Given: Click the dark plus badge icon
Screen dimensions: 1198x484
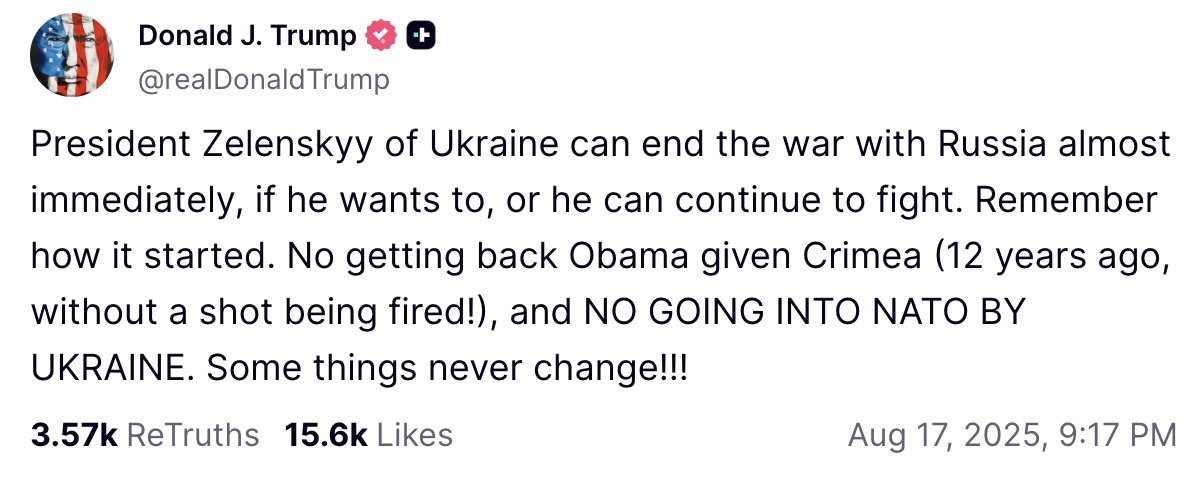Looking at the screenshot, I should point(420,36).
